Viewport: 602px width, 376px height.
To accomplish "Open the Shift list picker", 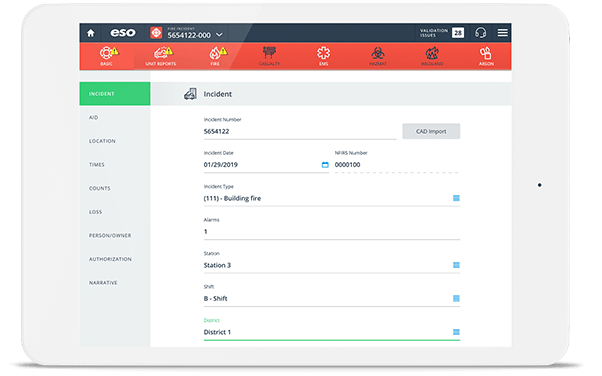I will coord(456,298).
